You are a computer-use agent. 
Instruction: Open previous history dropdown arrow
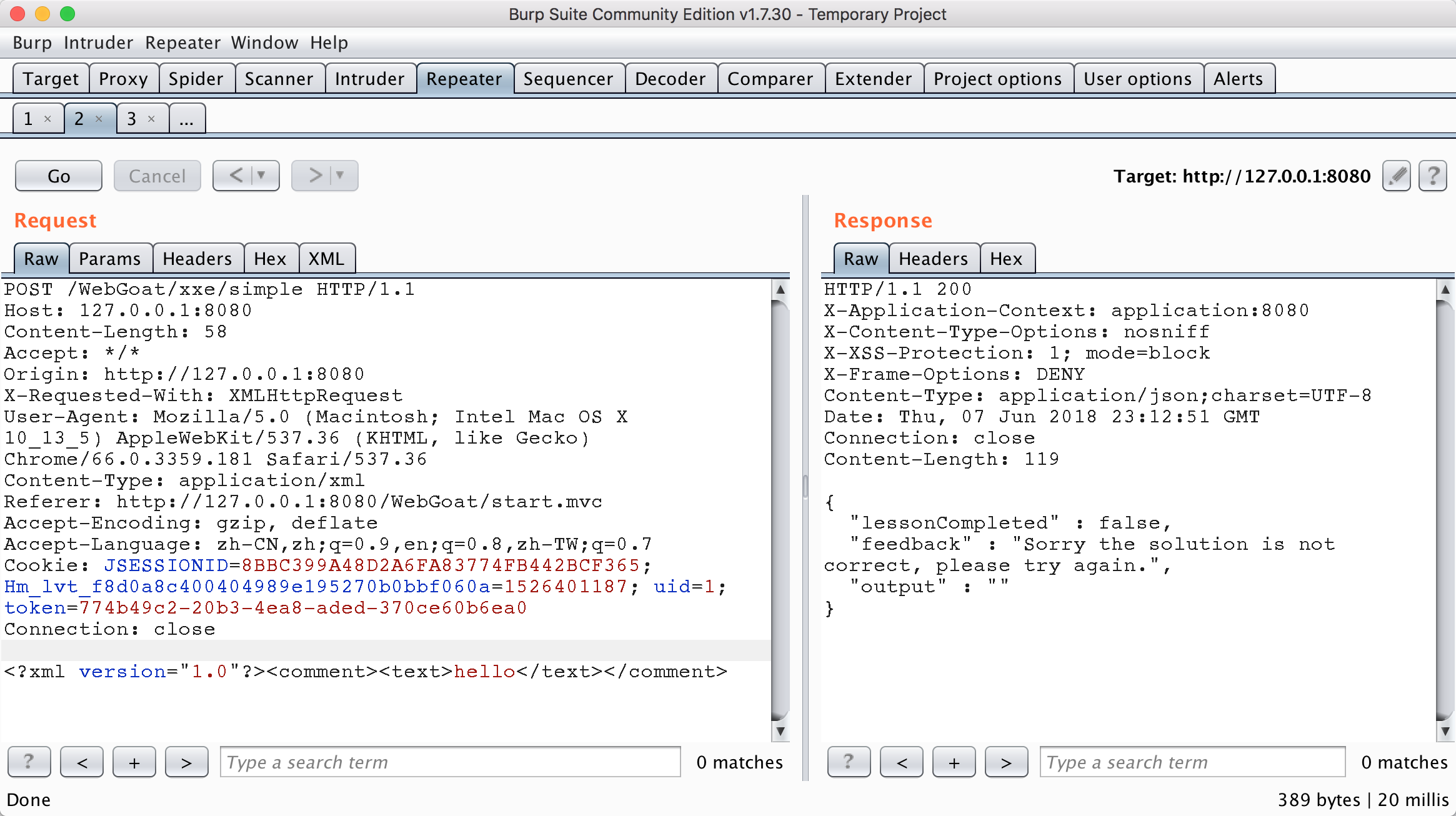[262, 176]
